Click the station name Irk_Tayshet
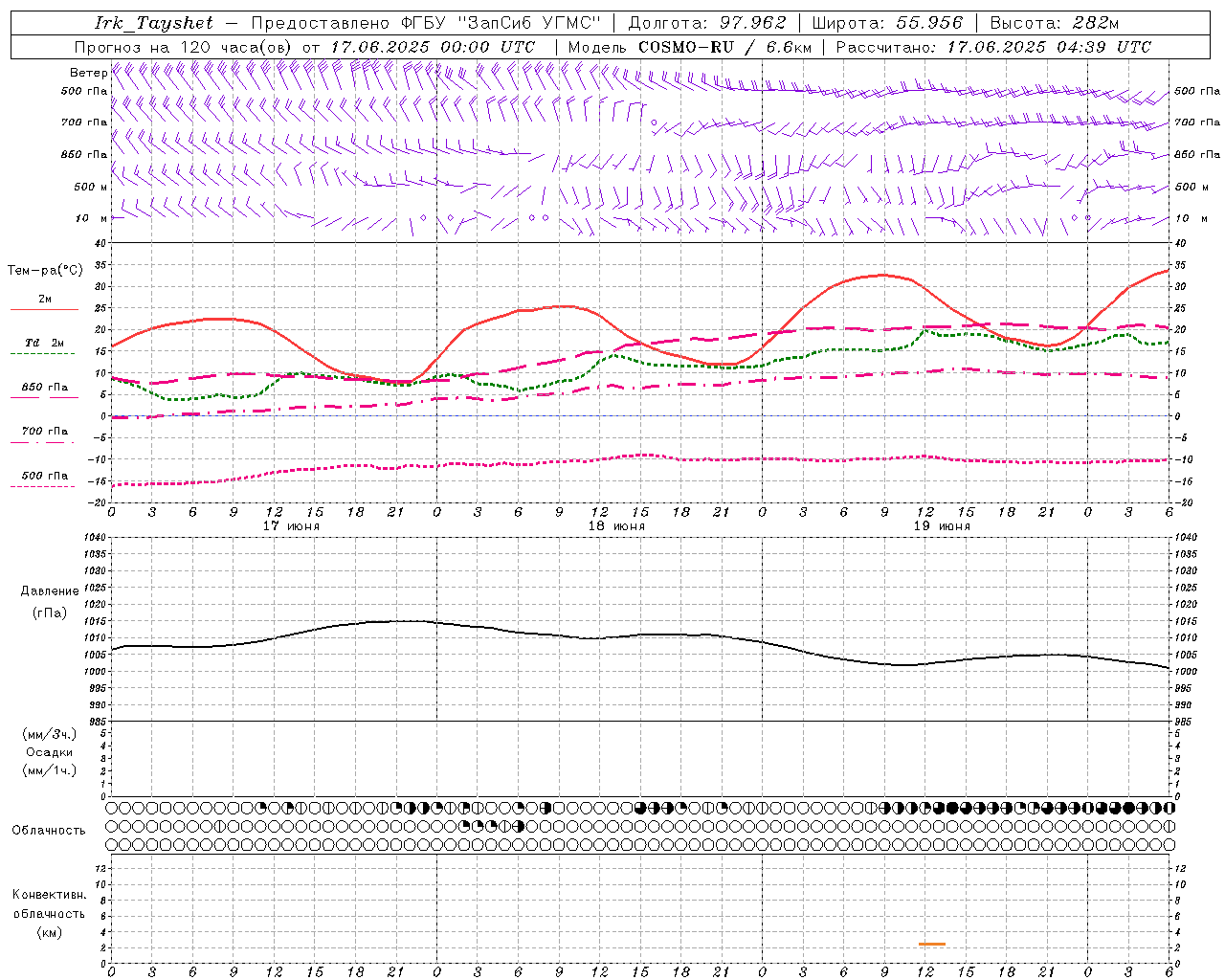This screenshot has width=1225, height=980. click(154, 23)
